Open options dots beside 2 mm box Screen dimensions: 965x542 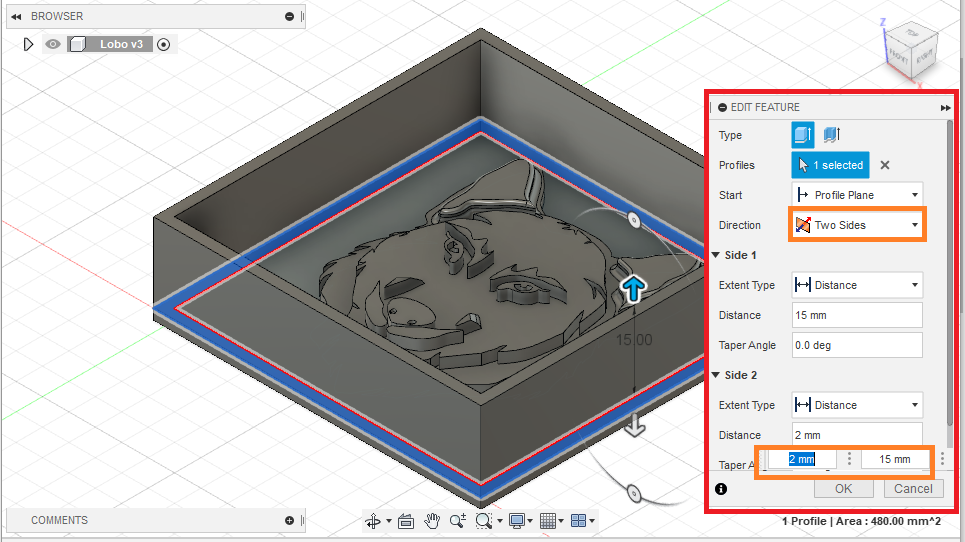point(849,459)
